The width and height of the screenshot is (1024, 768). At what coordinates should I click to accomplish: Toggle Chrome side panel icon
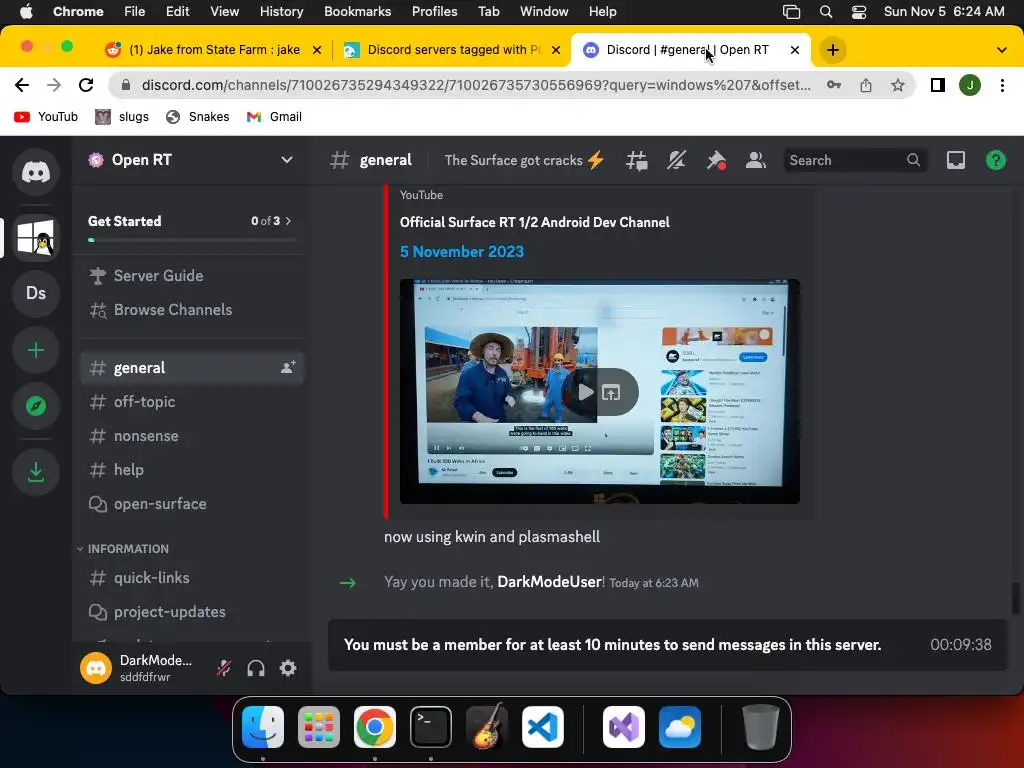point(937,85)
